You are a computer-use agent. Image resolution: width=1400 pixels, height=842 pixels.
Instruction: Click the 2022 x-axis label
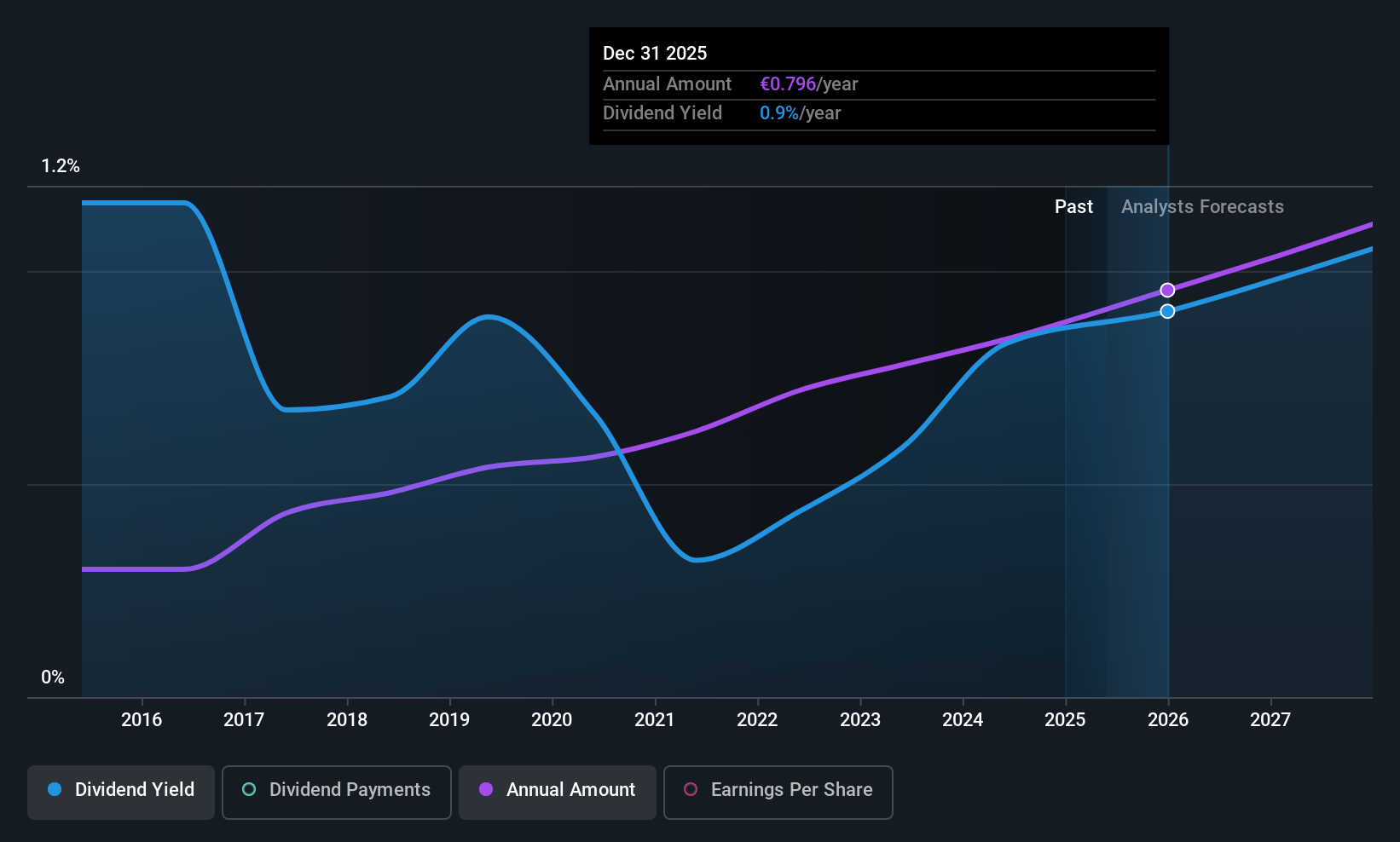coord(757,720)
